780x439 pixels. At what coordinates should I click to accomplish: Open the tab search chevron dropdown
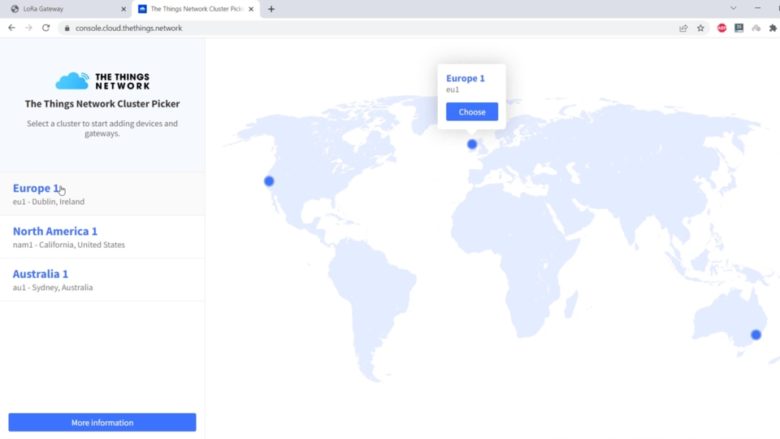pos(733,8)
